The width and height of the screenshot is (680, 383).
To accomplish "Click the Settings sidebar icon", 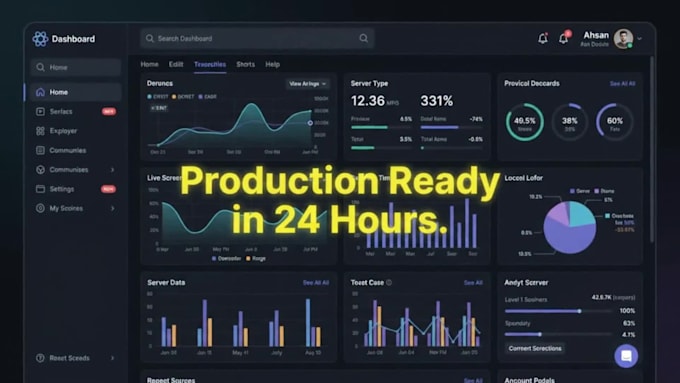I will tap(40, 189).
